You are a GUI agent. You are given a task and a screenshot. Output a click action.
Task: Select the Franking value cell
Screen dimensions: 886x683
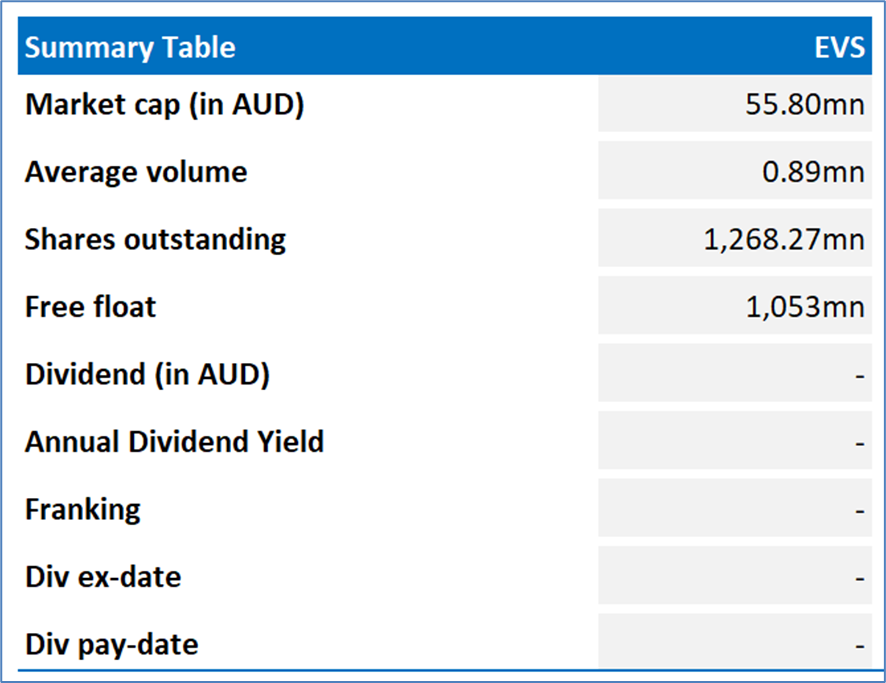pos(735,508)
